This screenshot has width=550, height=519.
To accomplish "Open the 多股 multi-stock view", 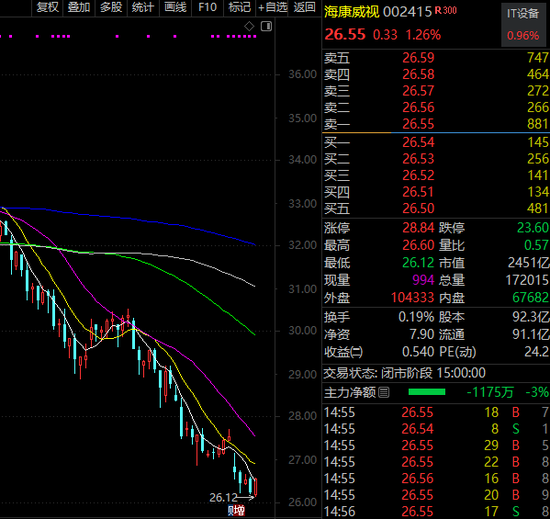I will point(111,7).
